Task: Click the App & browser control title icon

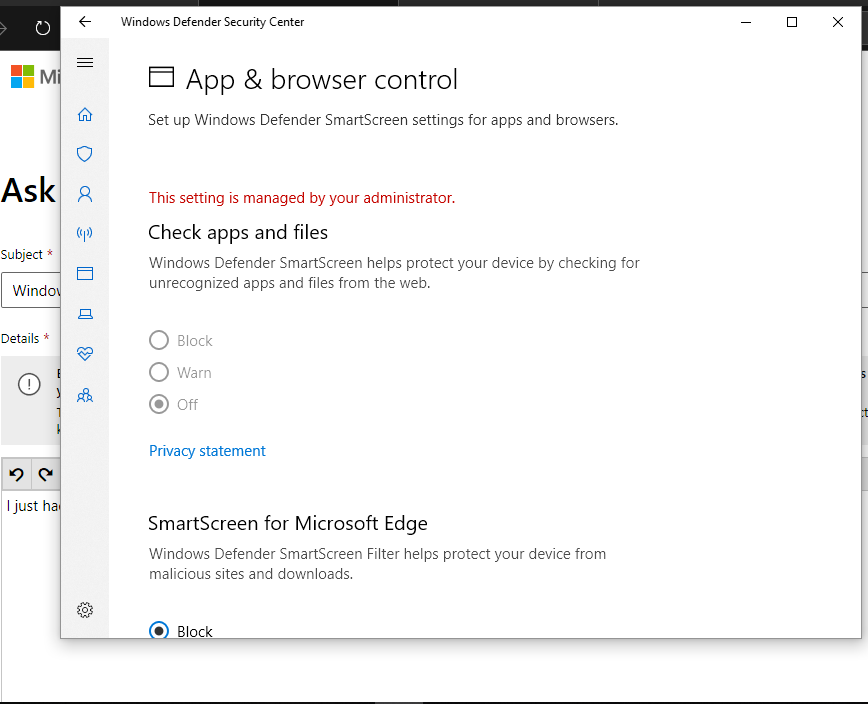Action: (161, 77)
